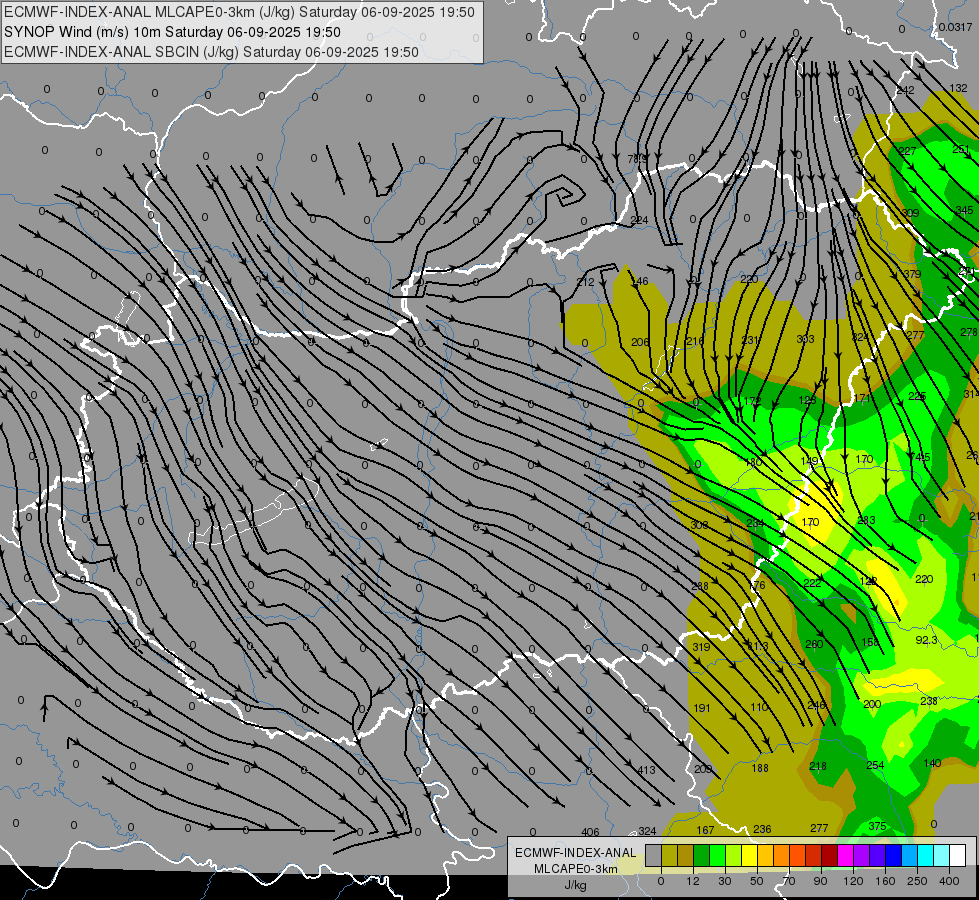Click the SYNOP Wind 10m header line
The height and width of the screenshot is (900, 979).
(172, 32)
